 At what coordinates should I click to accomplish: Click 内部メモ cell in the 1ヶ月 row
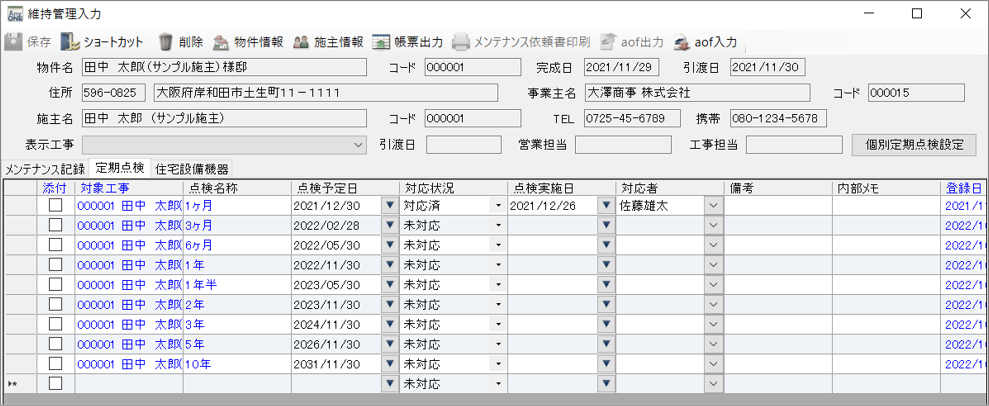[x=886, y=205]
